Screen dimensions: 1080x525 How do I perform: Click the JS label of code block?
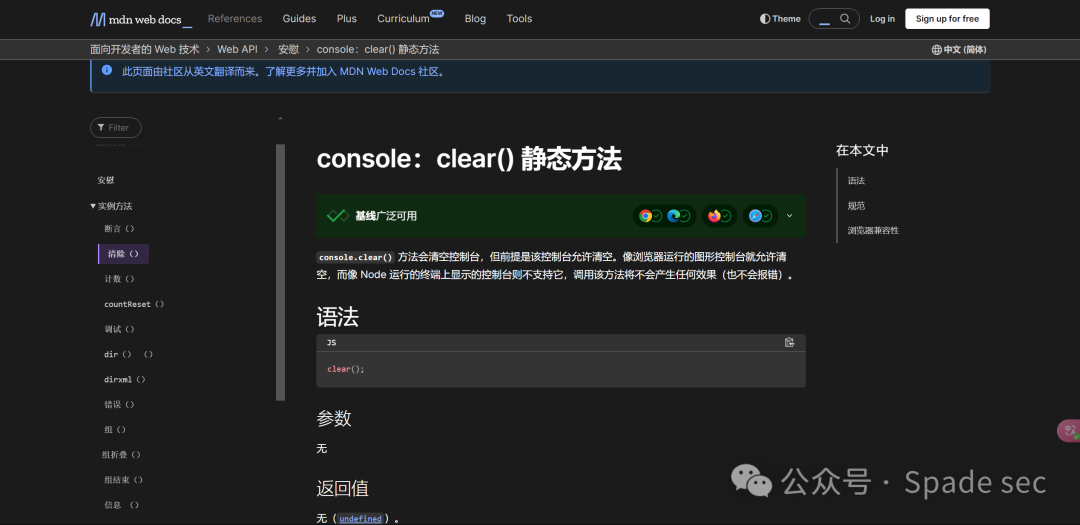331,342
